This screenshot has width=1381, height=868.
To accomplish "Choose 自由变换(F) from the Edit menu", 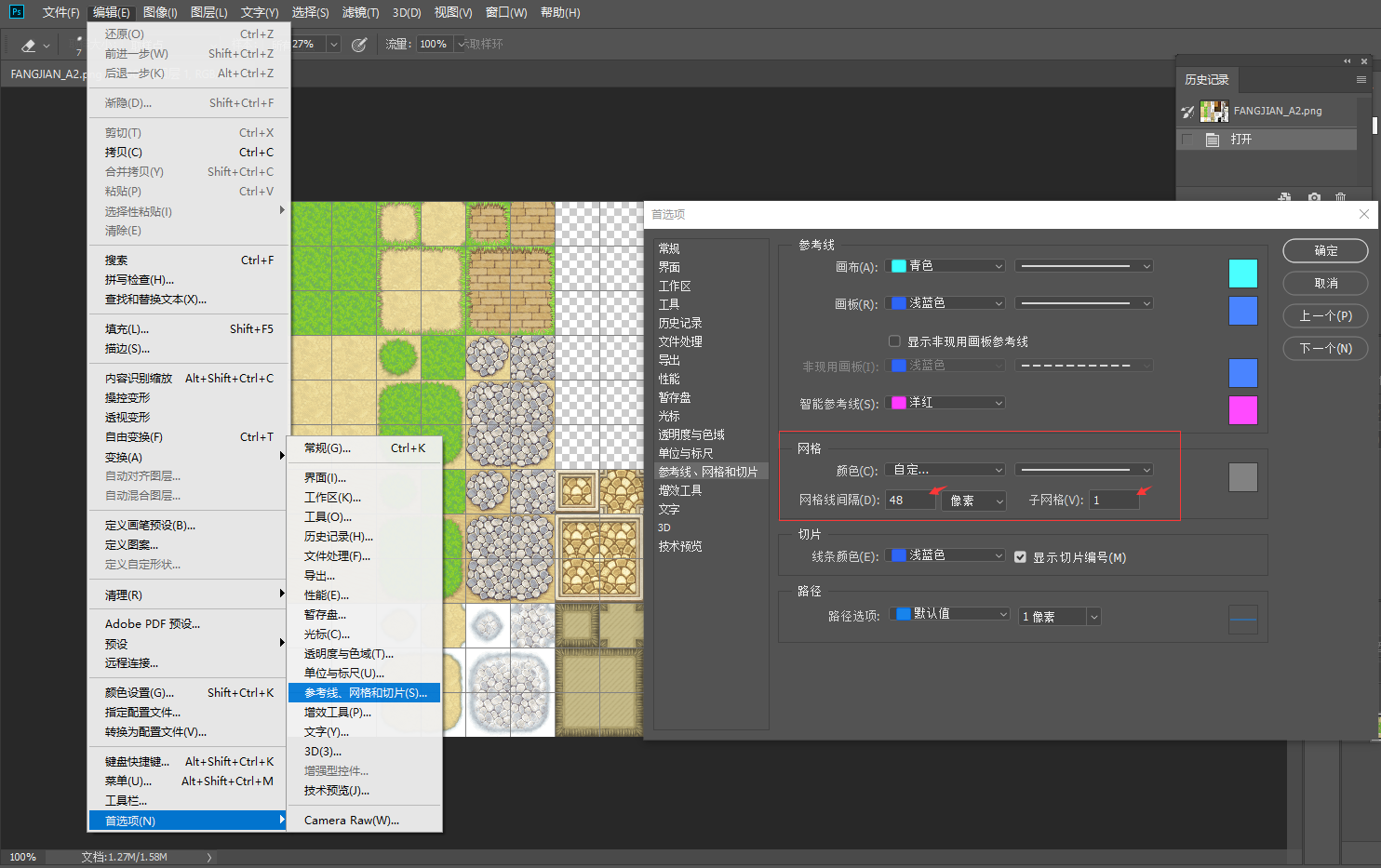I will (x=189, y=437).
